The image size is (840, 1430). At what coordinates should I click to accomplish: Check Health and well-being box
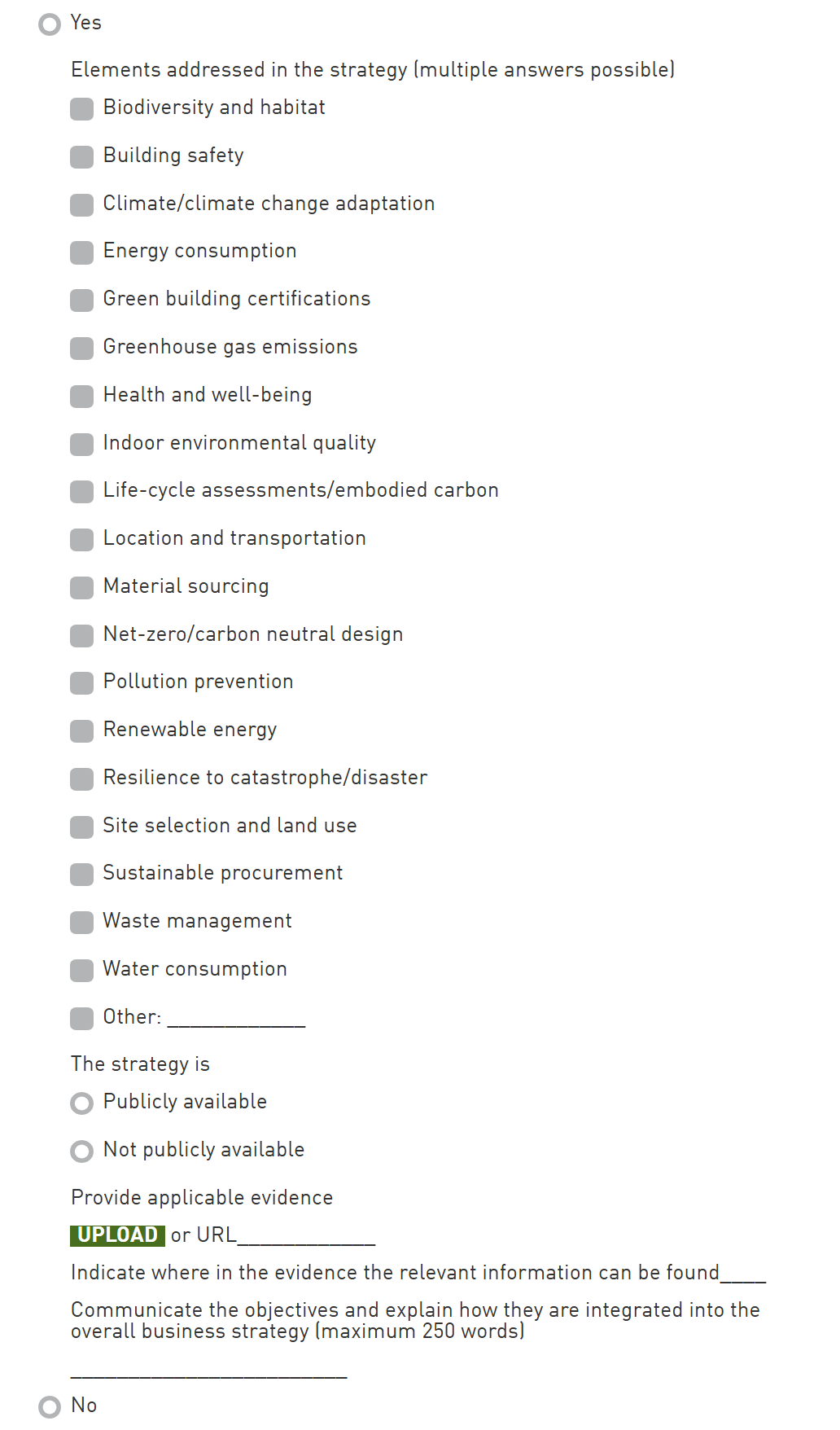(x=82, y=397)
